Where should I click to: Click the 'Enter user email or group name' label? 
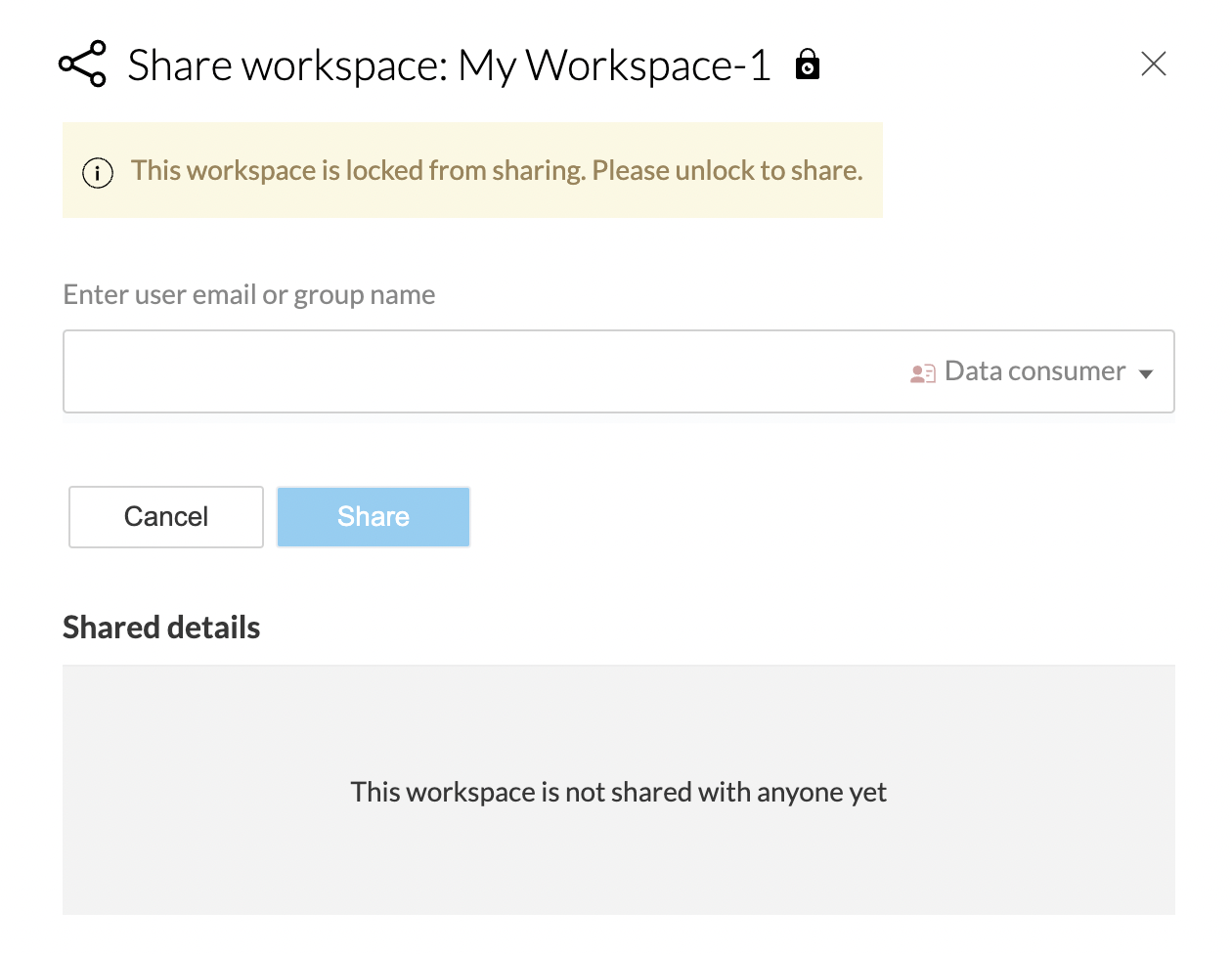coord(249,295)
